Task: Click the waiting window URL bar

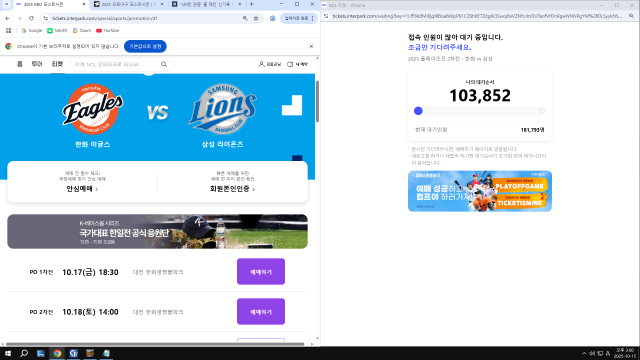Action: 477,16
